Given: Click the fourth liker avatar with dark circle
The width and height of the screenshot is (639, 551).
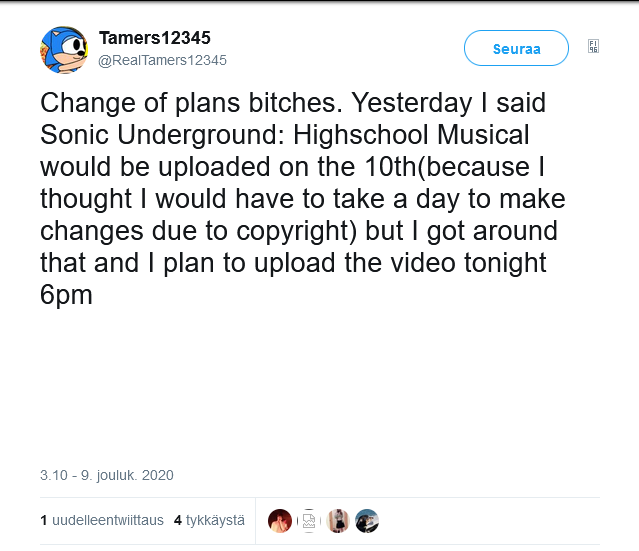Looking at the screenshot, I should pos(367,521).
